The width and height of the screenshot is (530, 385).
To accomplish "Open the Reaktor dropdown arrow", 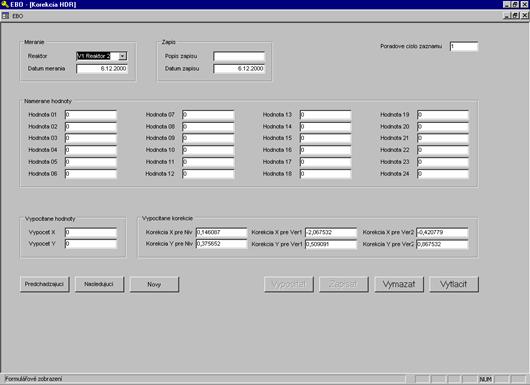I will pyautogui.click(x=123, y=56).
